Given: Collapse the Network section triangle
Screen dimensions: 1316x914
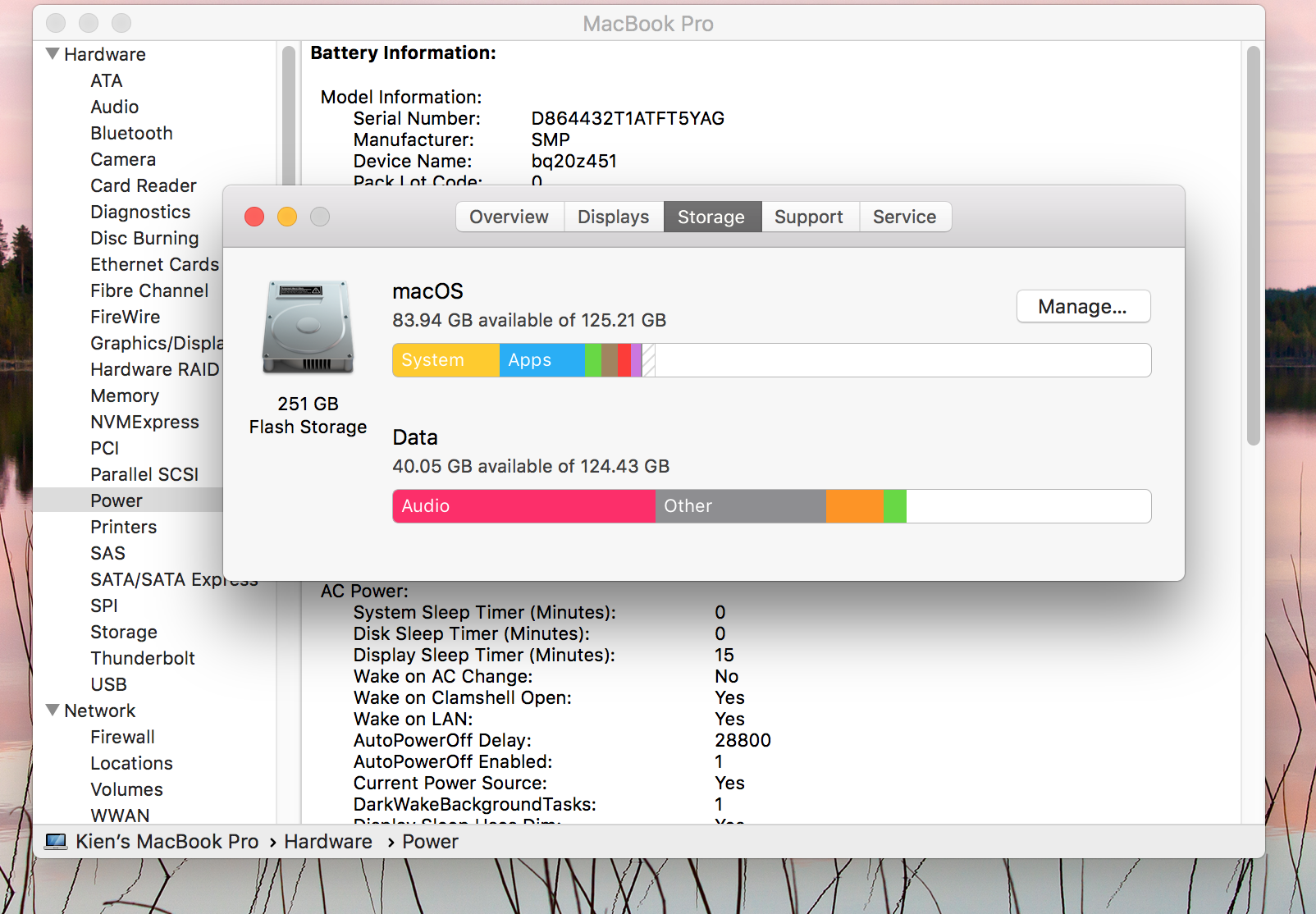Looking at the screenshot, I should point(53,711).
